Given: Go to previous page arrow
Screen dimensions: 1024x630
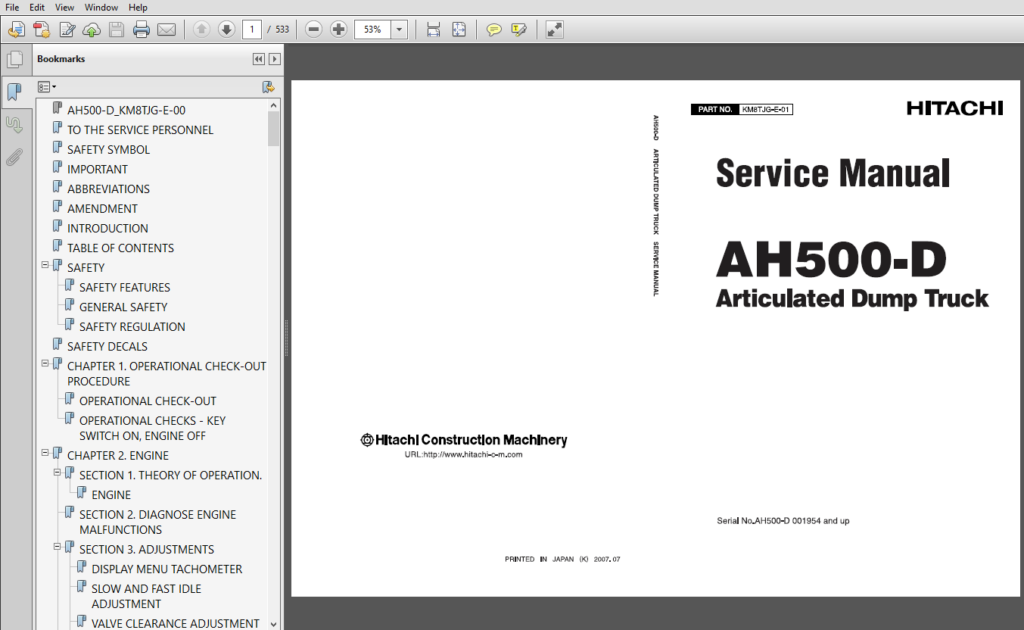Looking at the screenshot, I should 201,29.
